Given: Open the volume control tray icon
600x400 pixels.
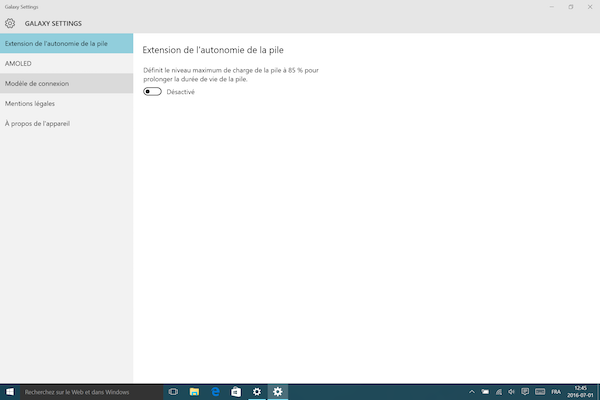Looking at the screenshot, I should pos(512,392).
